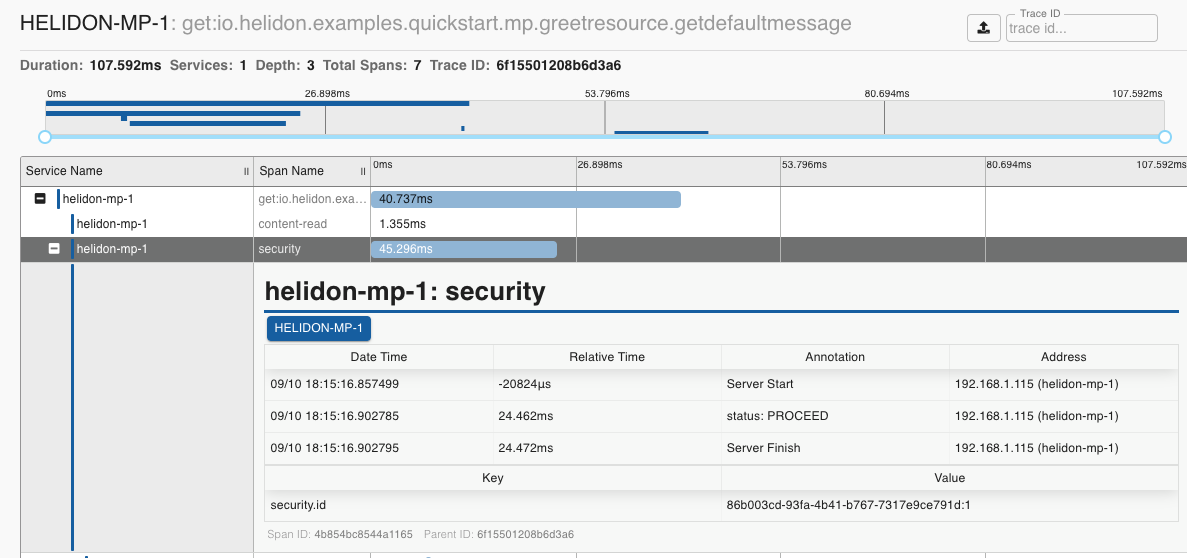
Task: Collapse the security span row expander
Action: [54, 249]
